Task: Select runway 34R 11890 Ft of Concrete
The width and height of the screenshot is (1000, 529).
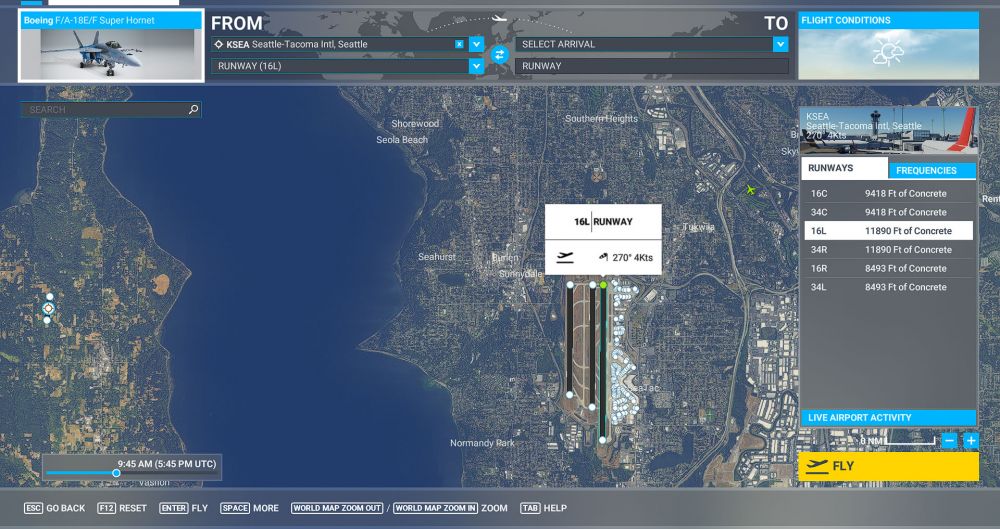Action: click(888, 250)
